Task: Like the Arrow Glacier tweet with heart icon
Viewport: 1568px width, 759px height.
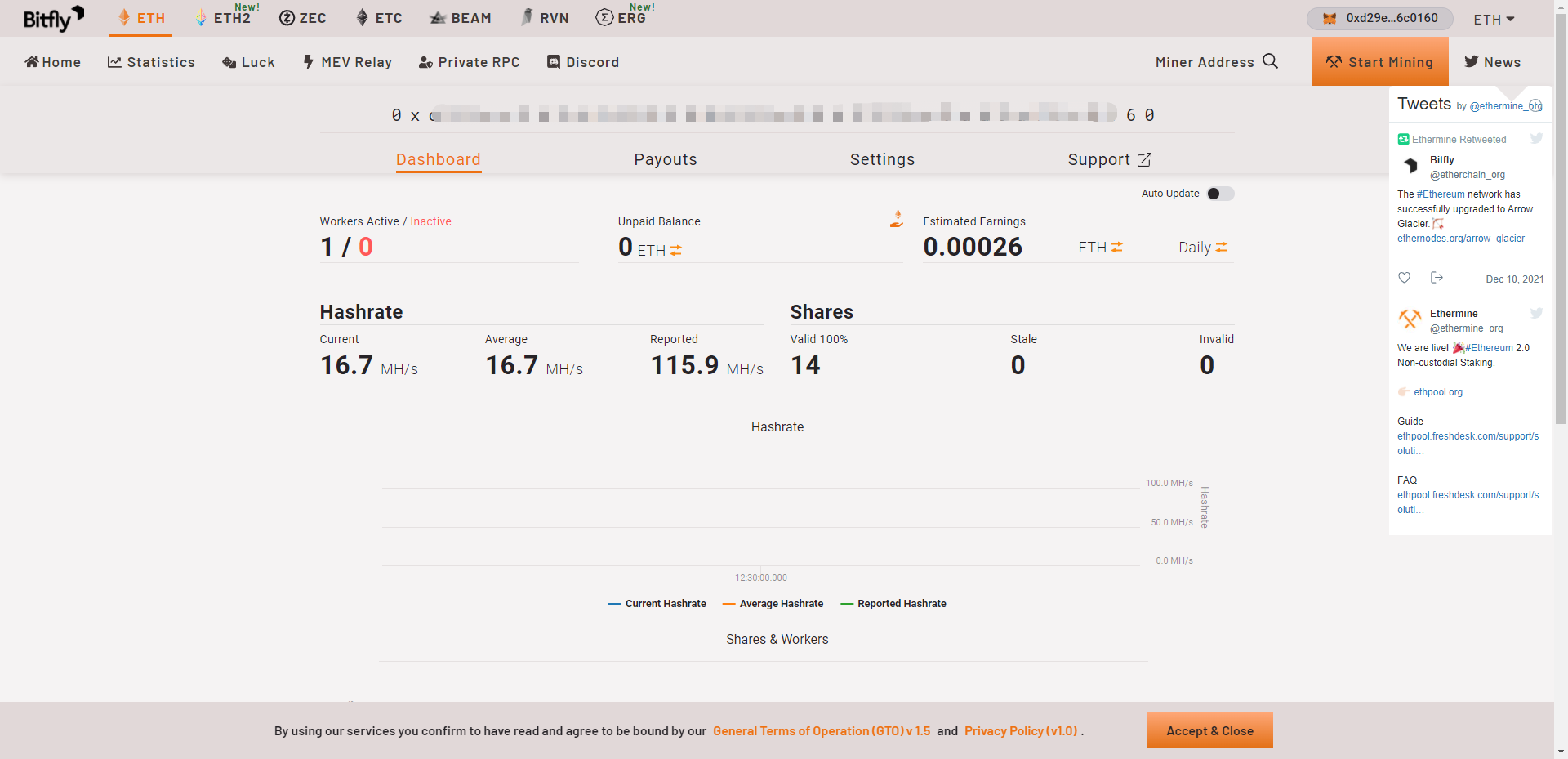Action: coord(1405,278)
